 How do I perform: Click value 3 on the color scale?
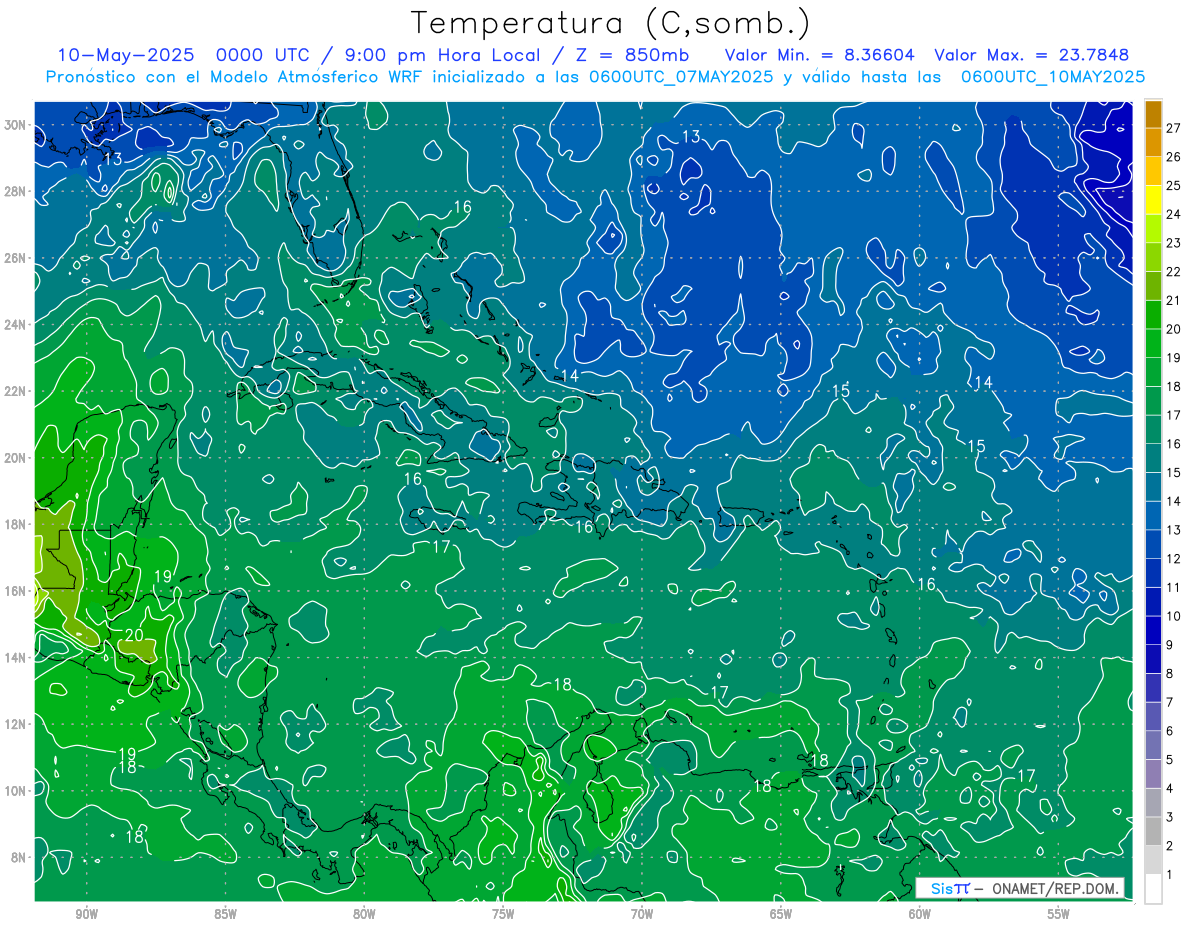coord(1170,817)
